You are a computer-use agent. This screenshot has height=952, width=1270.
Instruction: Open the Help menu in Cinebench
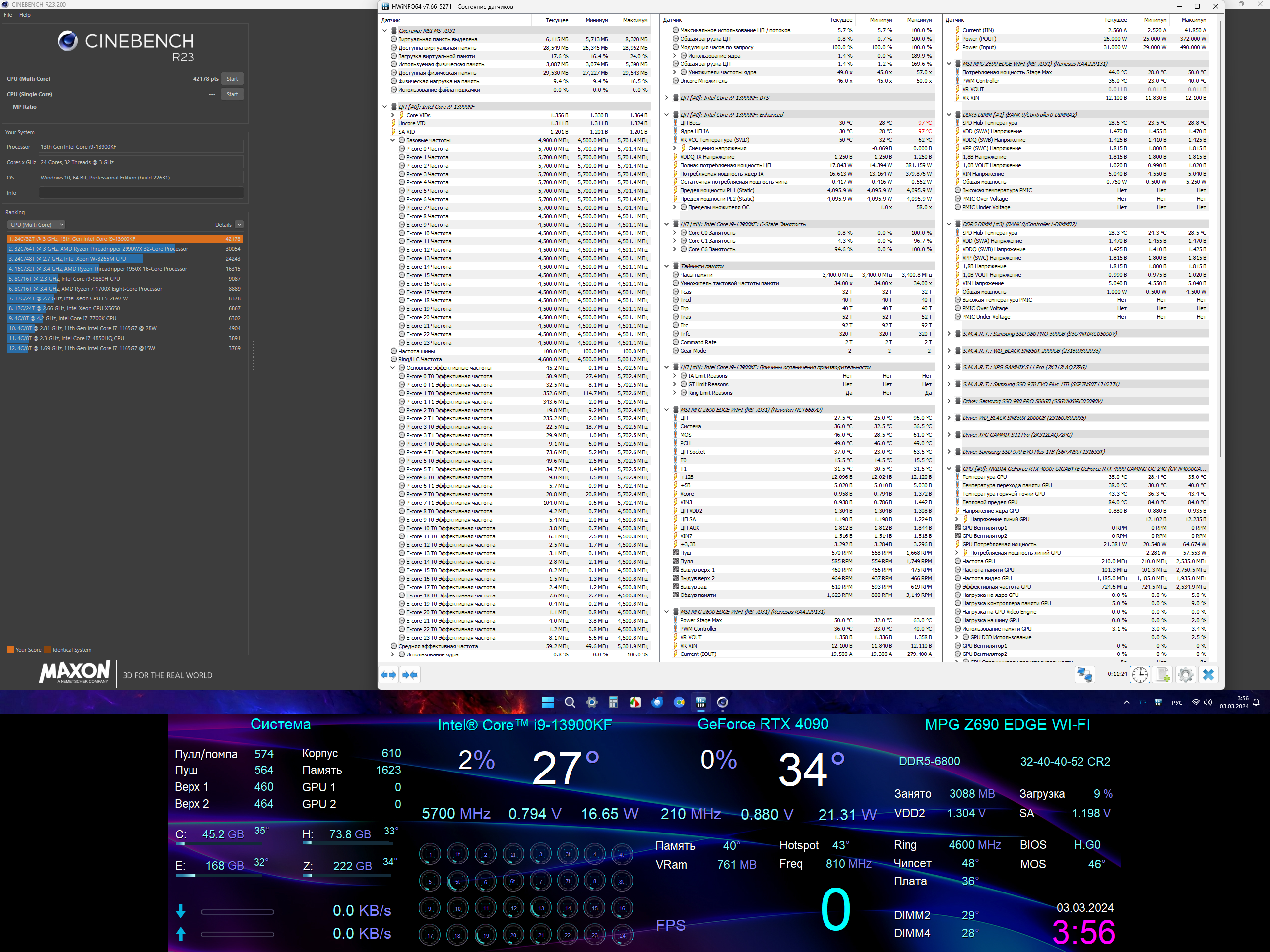pos(25,15)
